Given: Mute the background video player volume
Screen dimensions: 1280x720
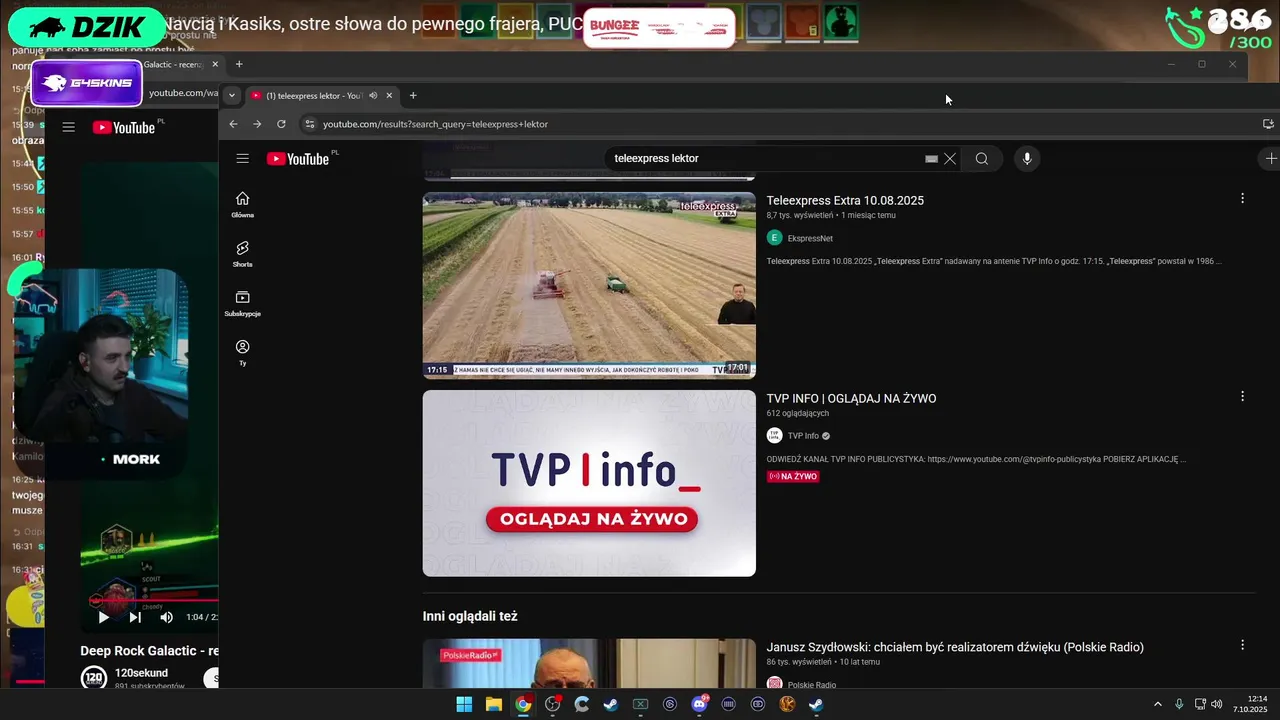Looking at the screenshot, I should 166,617.
